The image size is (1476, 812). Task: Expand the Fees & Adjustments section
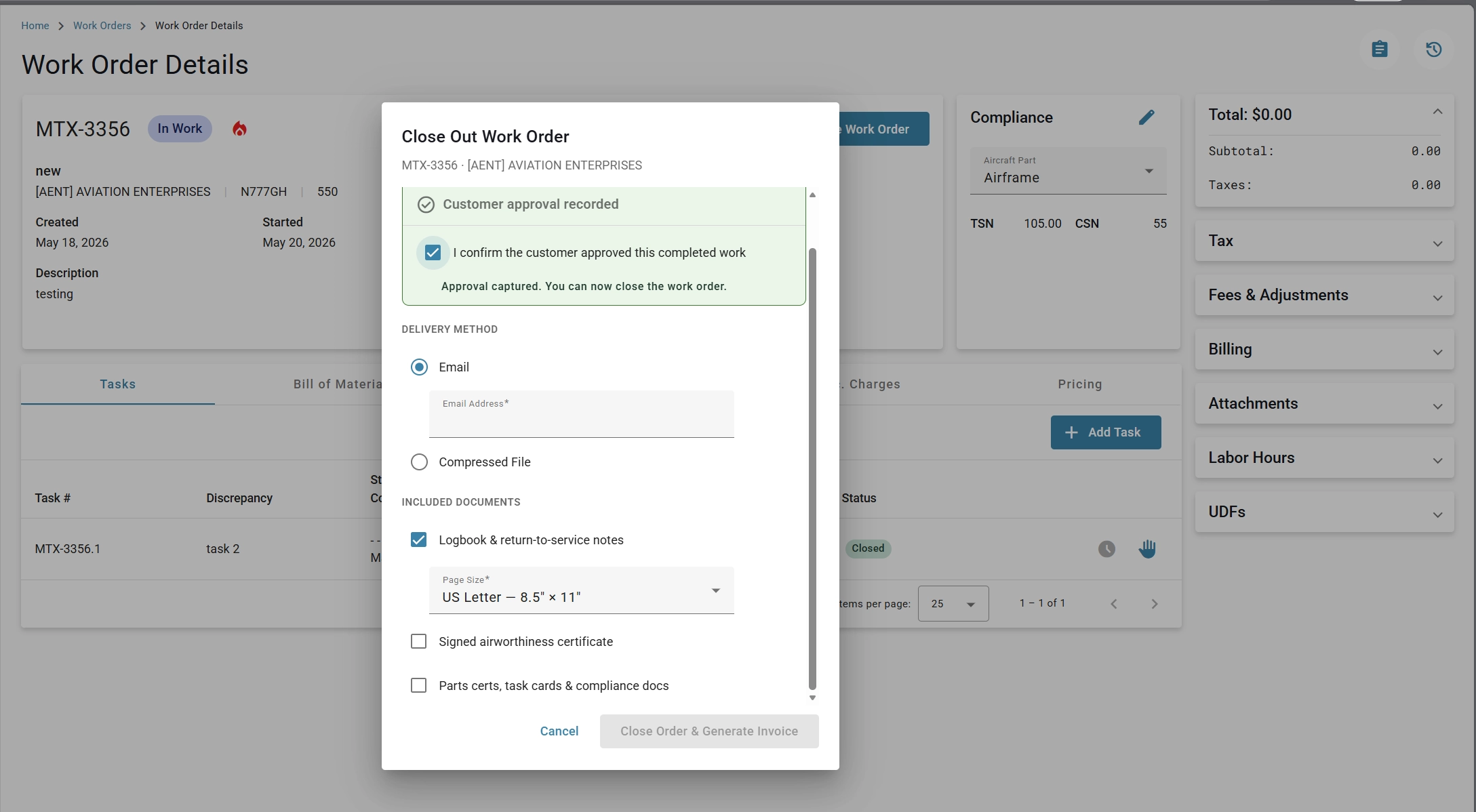point(1324,296)
